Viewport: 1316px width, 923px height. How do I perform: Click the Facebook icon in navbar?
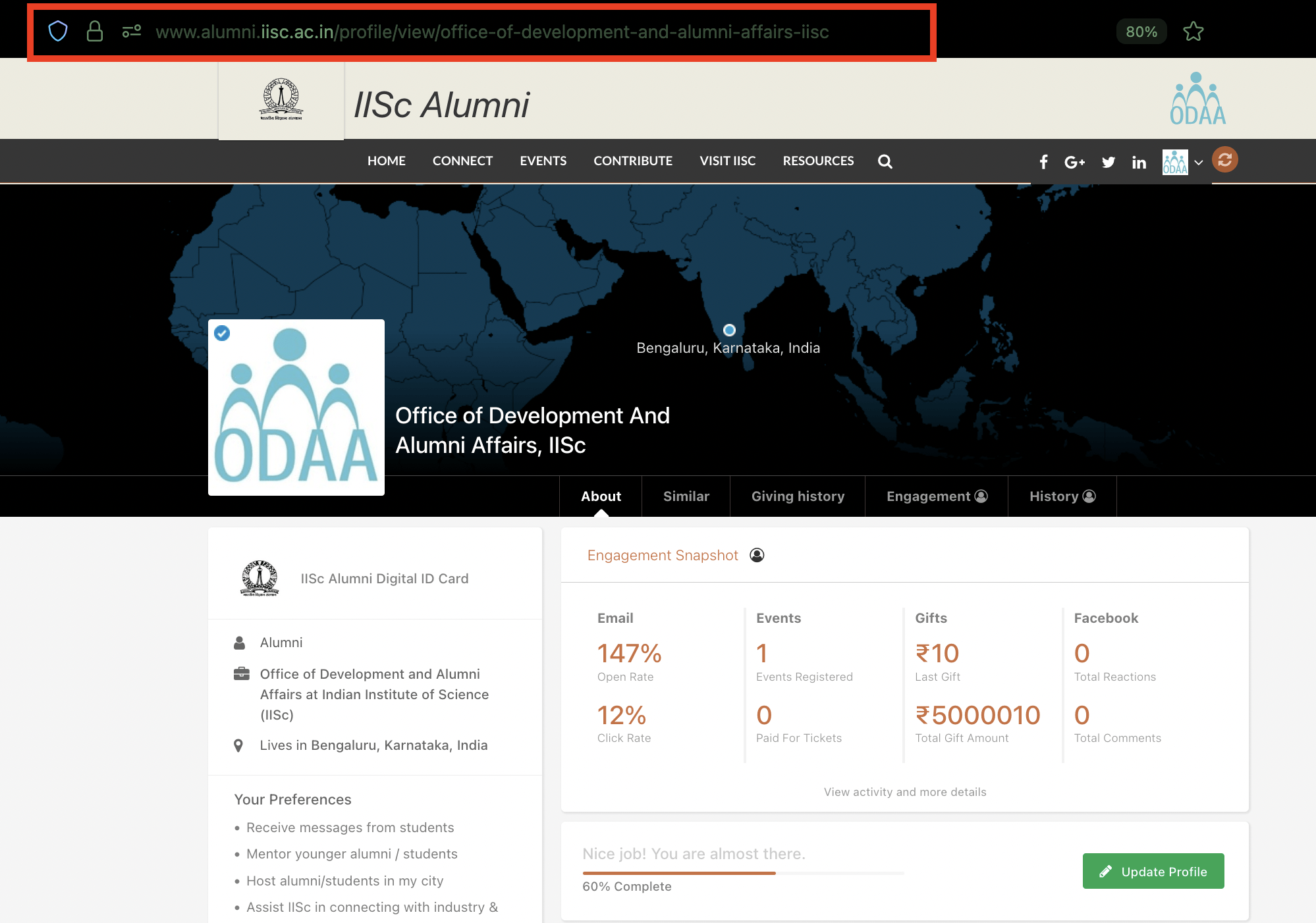[x=1043, y=162]
